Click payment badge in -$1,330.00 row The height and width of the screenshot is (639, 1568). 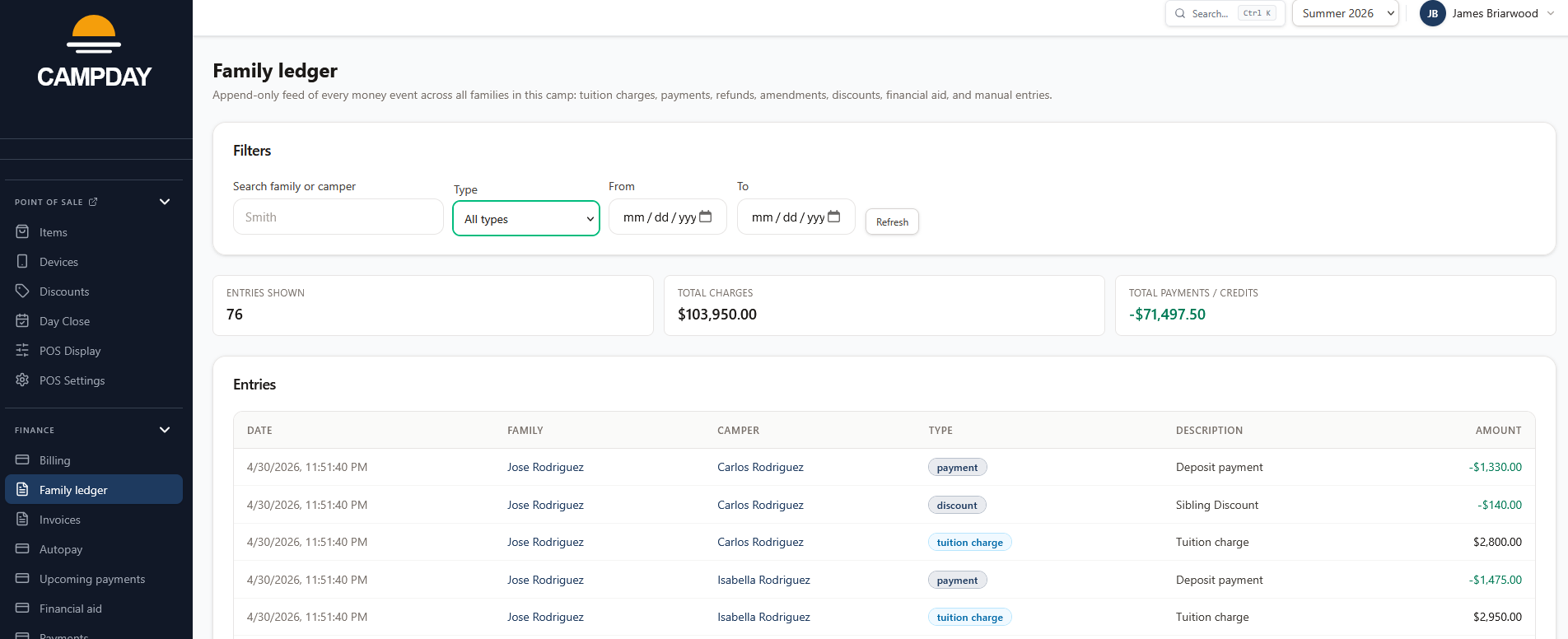click(x=957, y=467)
